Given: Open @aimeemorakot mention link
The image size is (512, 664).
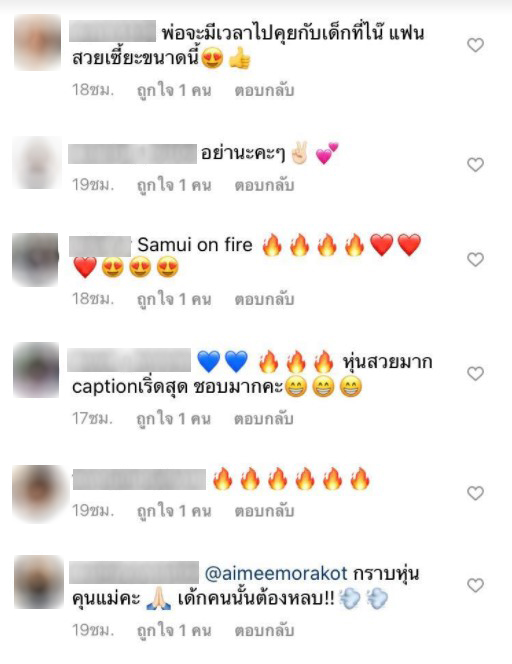Looking at the screenshot, I should pos(276,573).
